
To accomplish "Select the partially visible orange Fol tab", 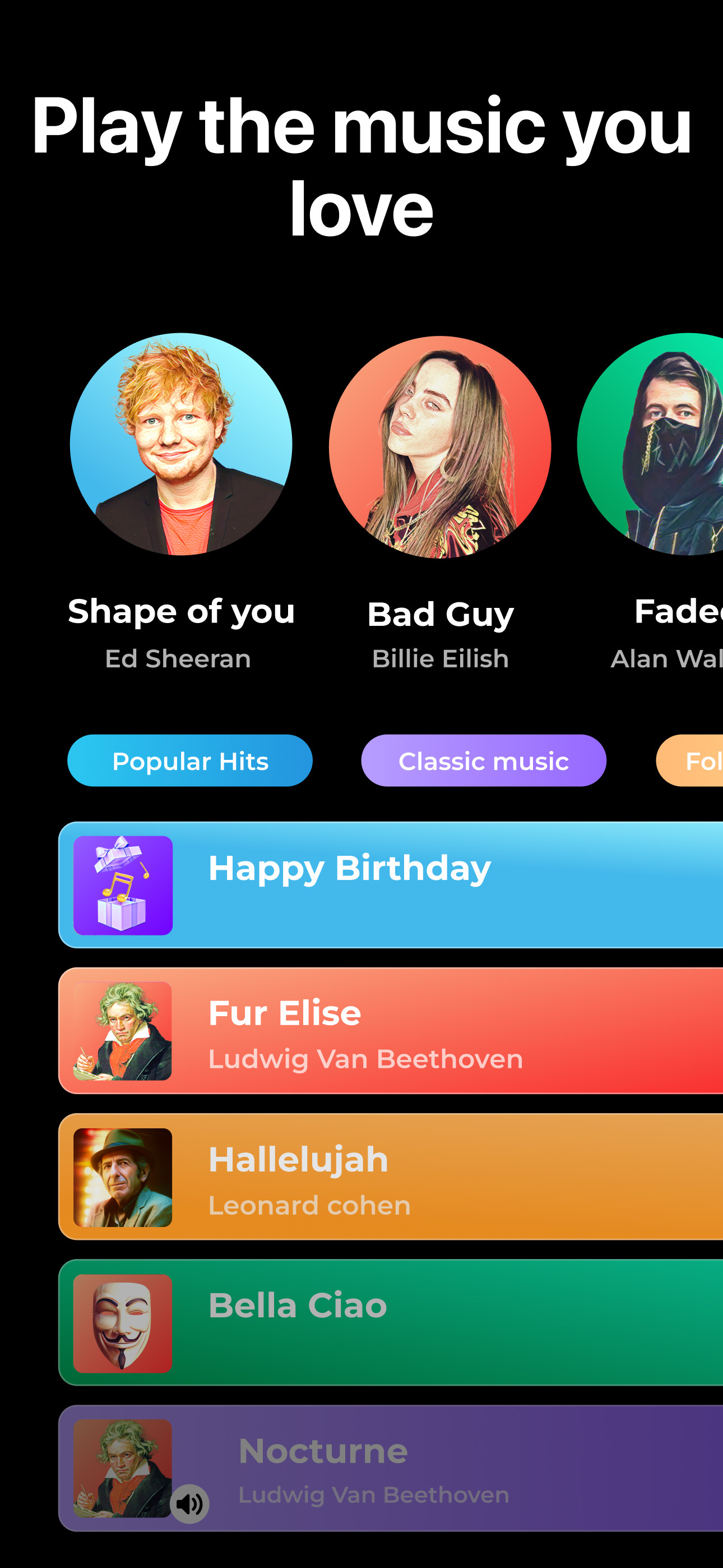I will point(689,760).
